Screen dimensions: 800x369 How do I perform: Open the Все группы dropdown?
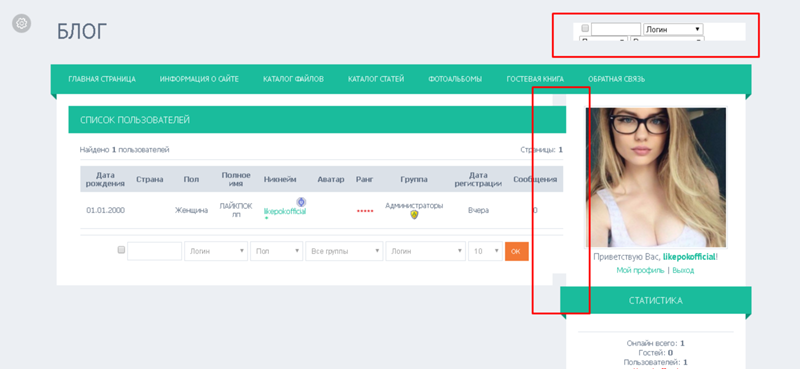[344, 251]
